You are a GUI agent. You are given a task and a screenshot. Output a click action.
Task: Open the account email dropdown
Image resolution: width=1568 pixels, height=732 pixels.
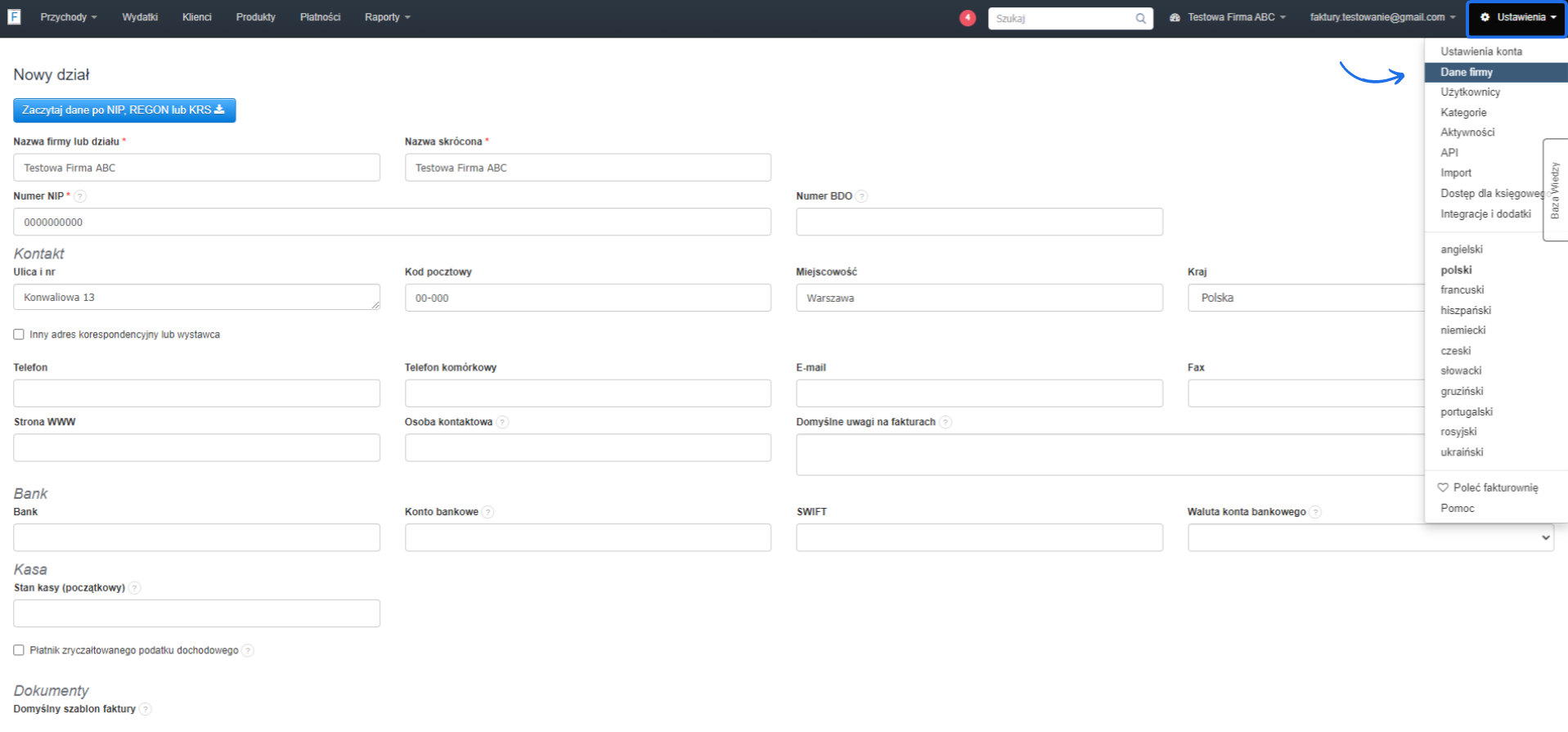point(1382,17)
